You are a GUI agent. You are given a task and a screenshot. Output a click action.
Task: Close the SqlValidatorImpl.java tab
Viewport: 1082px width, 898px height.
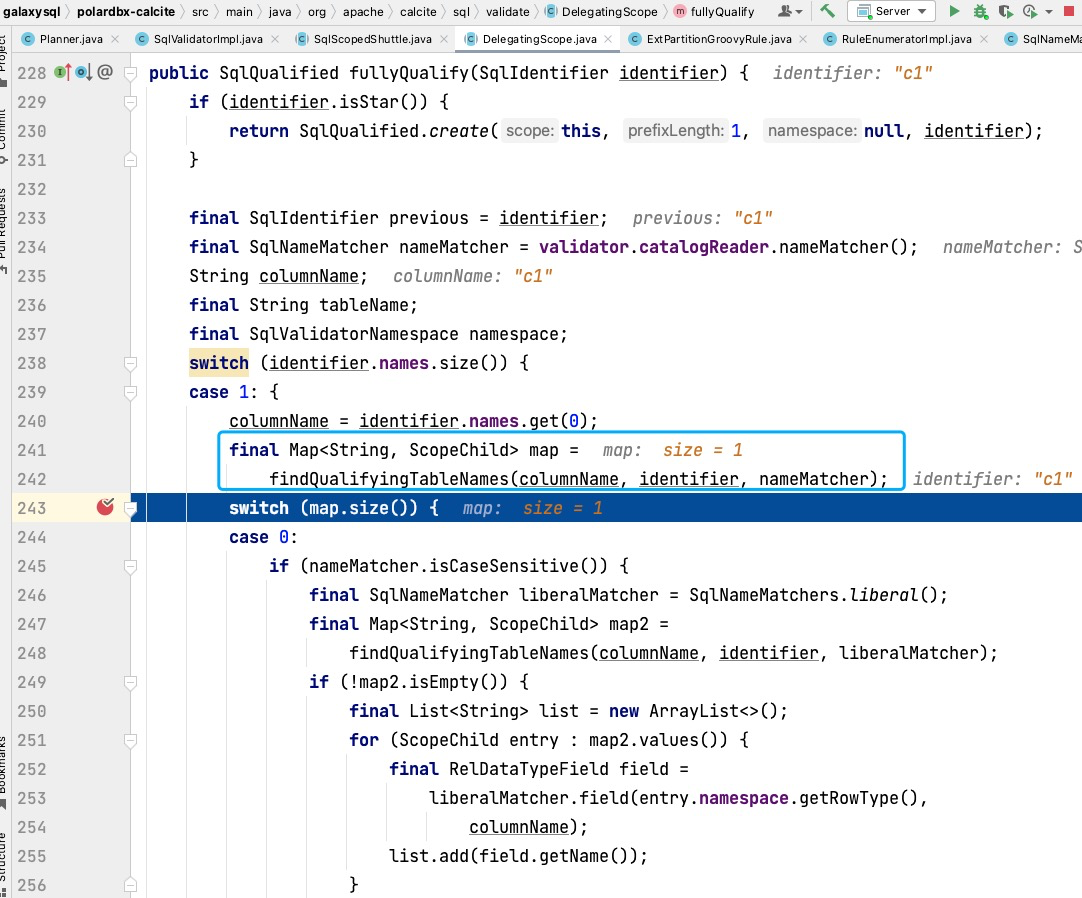coord(275,39)
